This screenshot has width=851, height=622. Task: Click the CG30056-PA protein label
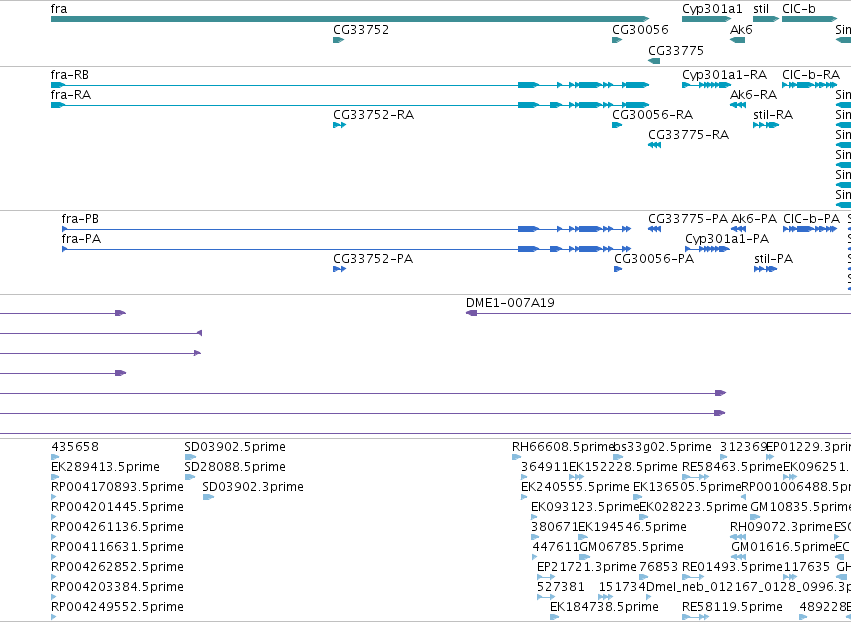pos(654,259)
